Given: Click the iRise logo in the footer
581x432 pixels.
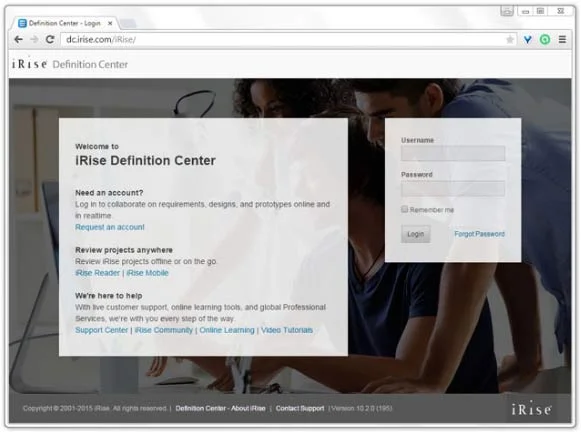Looking at the screenshot, I should click(531, 408).
